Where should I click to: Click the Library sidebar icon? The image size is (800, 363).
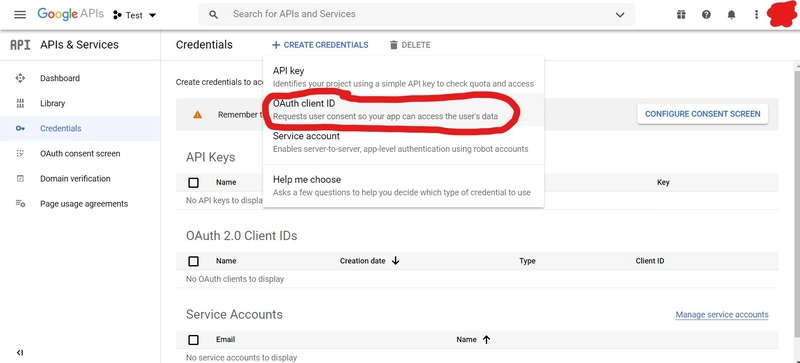[20, 103]
